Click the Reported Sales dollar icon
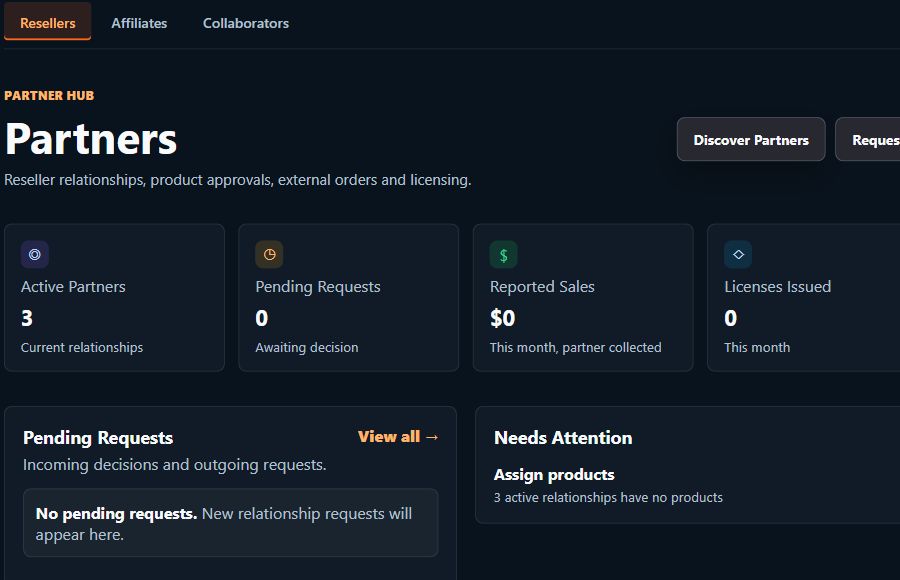The width and height of the screenshot is (900, 580). [503, 254]
